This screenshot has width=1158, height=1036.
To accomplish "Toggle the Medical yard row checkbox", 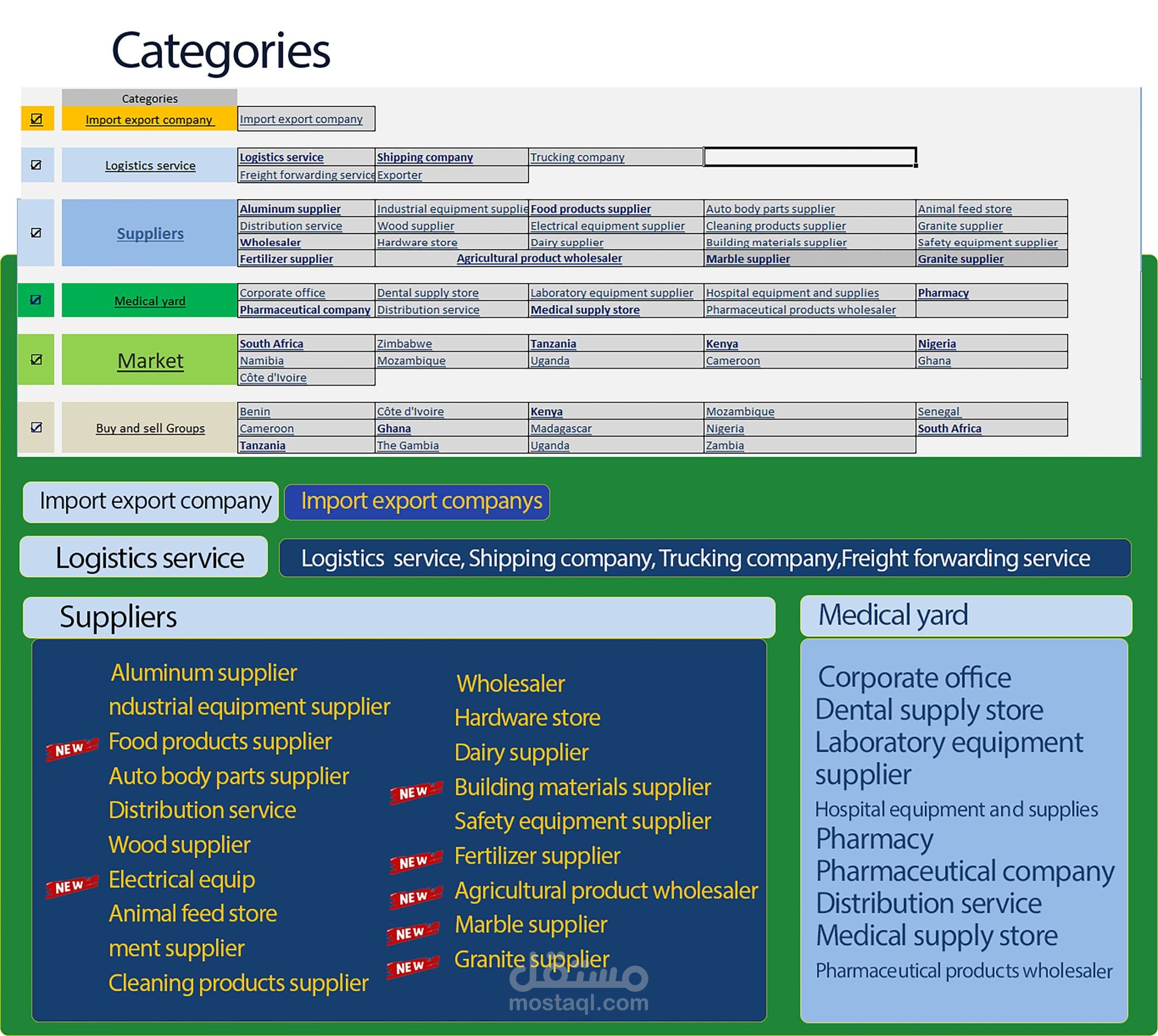I will pos(36,300).
